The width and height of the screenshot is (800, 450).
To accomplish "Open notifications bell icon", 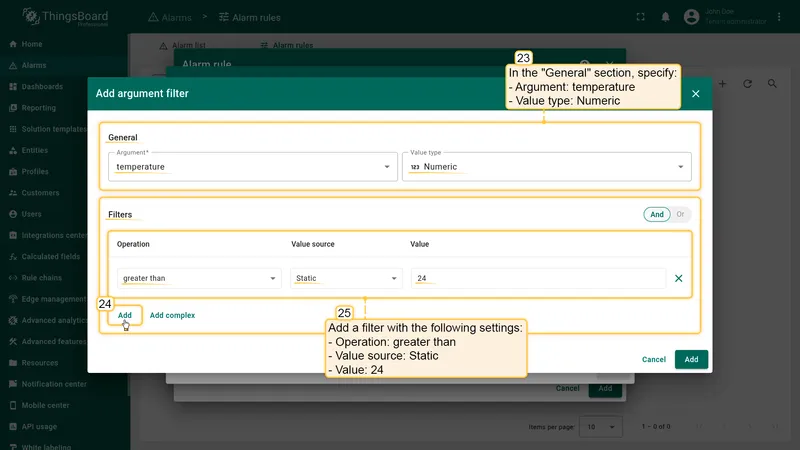I will click(x=665, y=17).
